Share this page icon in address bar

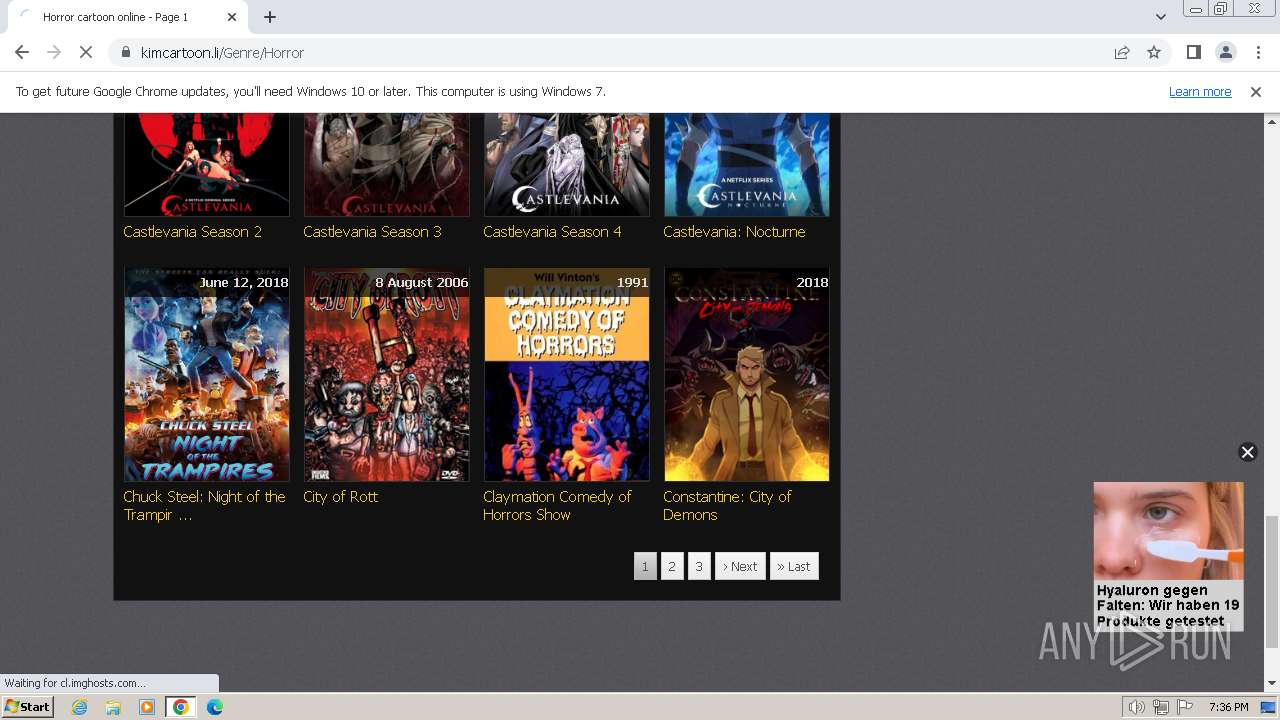1122,52
